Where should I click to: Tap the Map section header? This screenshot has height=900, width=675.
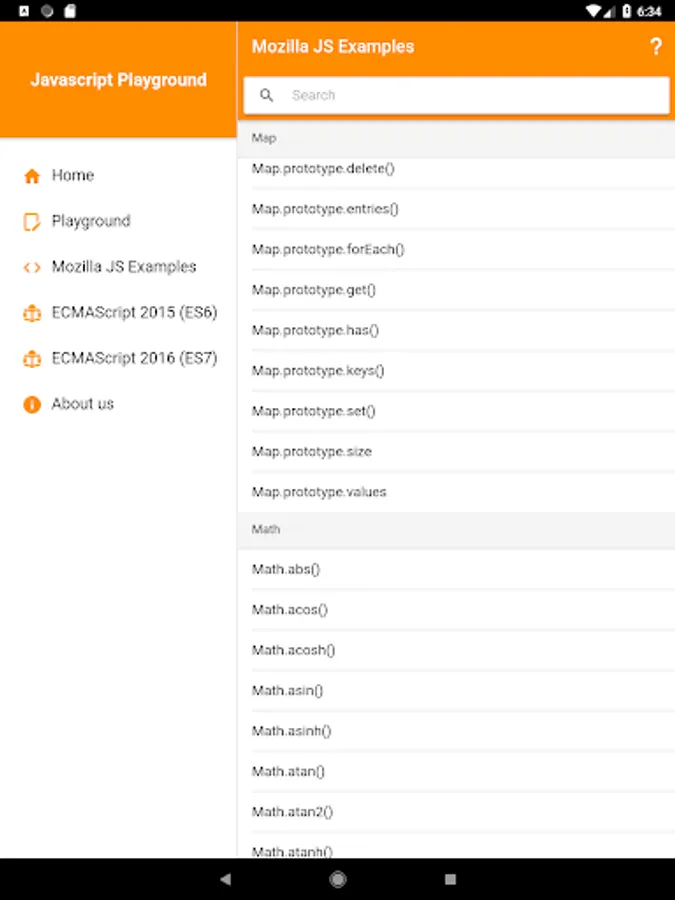(x=456, y=138)
